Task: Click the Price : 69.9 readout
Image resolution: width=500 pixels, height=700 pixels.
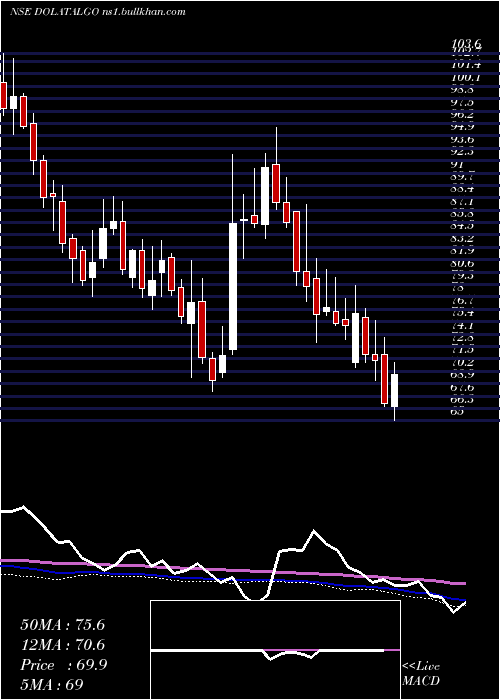Action: point(63,665)
